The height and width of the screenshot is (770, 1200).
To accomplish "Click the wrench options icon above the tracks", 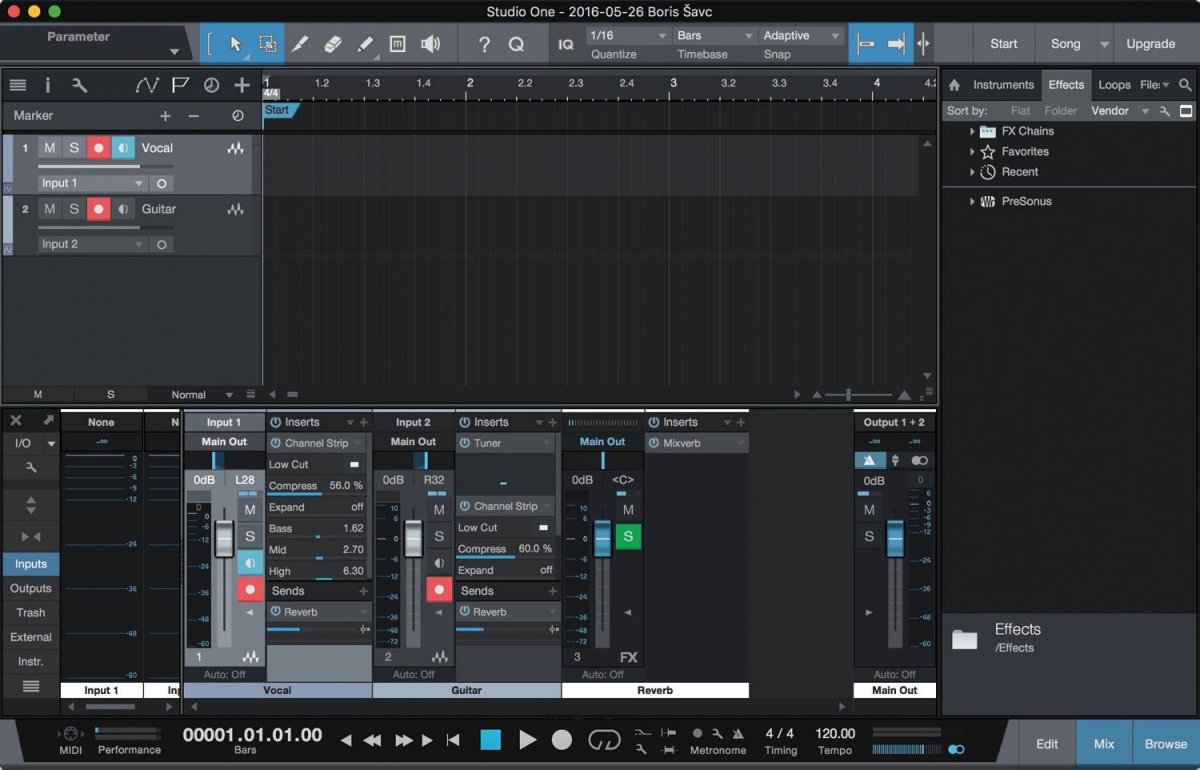I will [x=79, y=86].
